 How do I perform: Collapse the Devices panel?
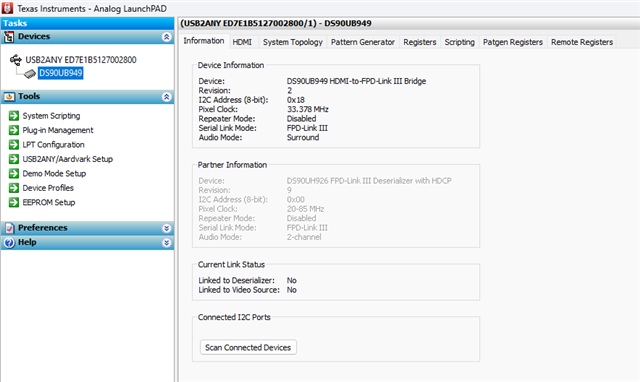click(167, 37)
